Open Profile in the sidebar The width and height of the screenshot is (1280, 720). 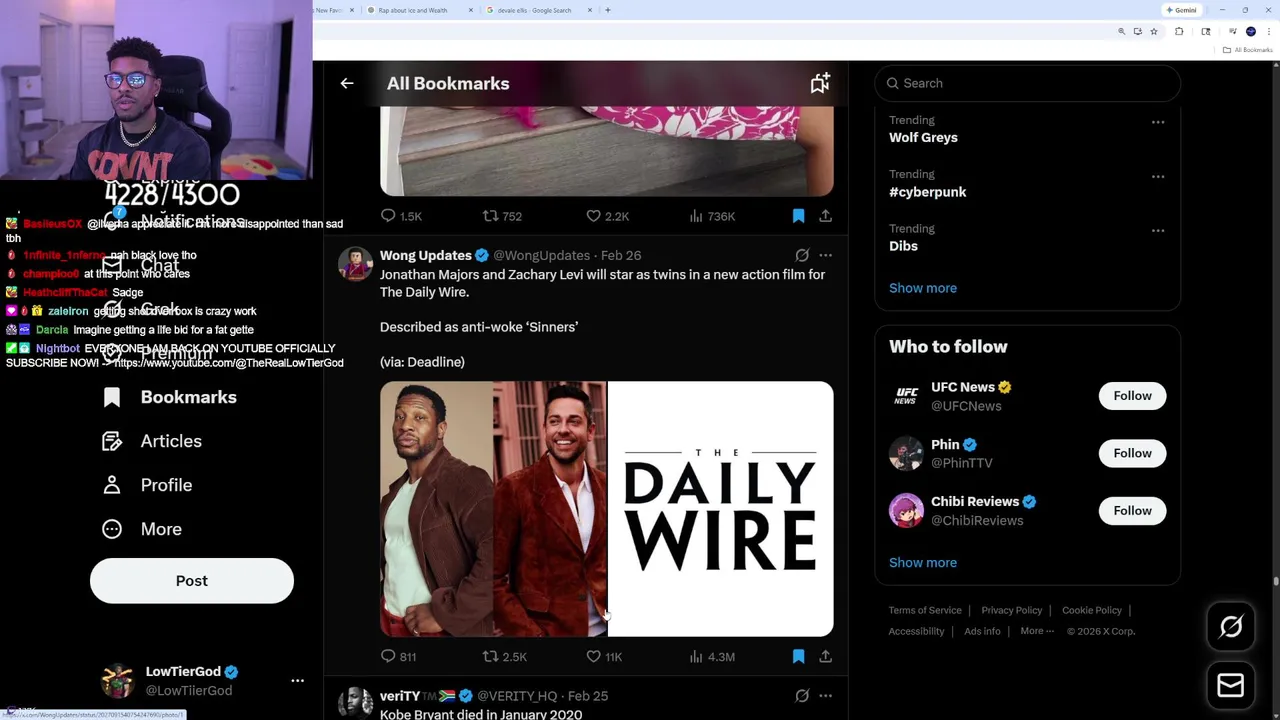[x=147, y=485]
